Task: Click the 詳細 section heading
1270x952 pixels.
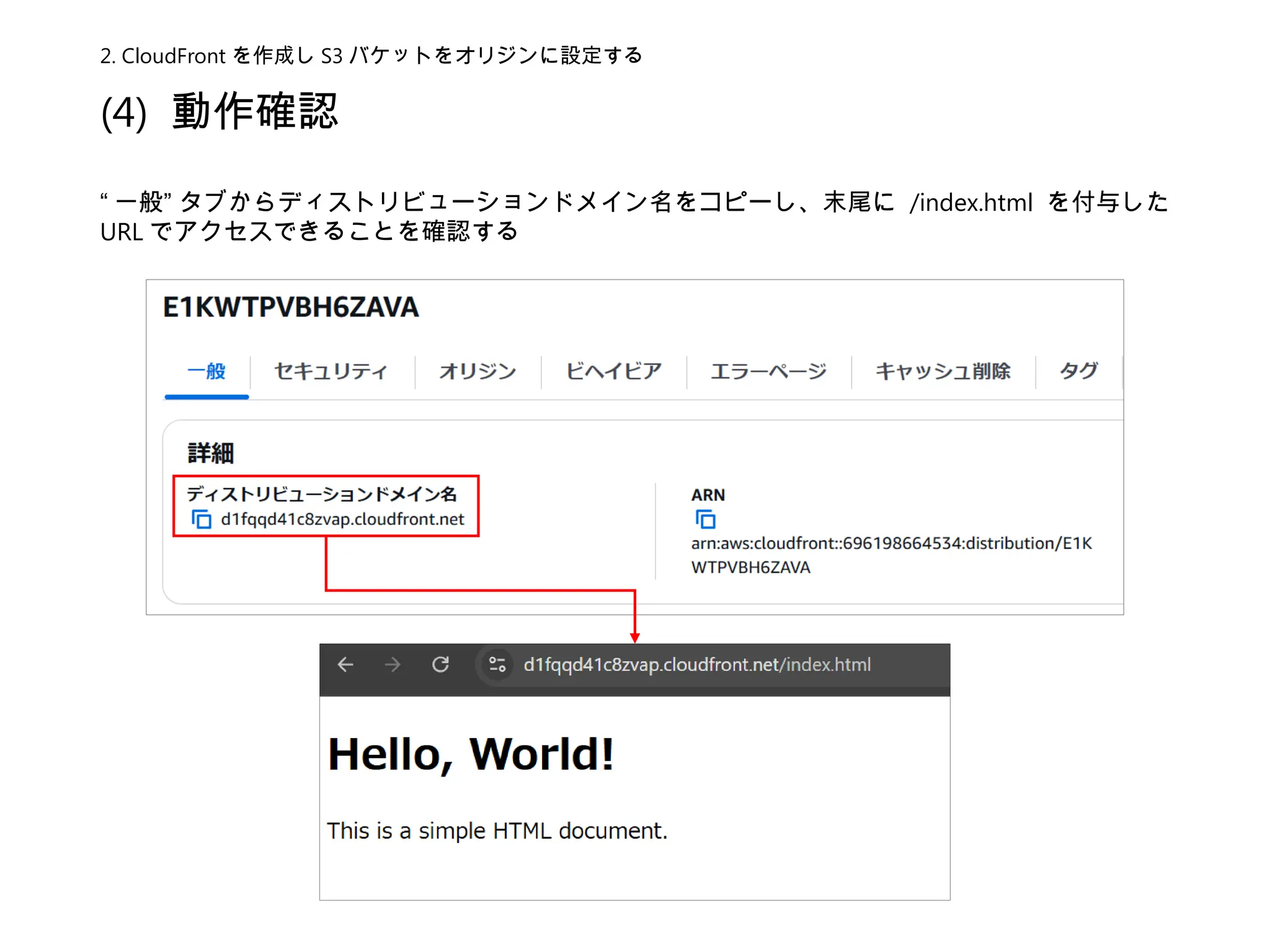Action: [211, 452]
